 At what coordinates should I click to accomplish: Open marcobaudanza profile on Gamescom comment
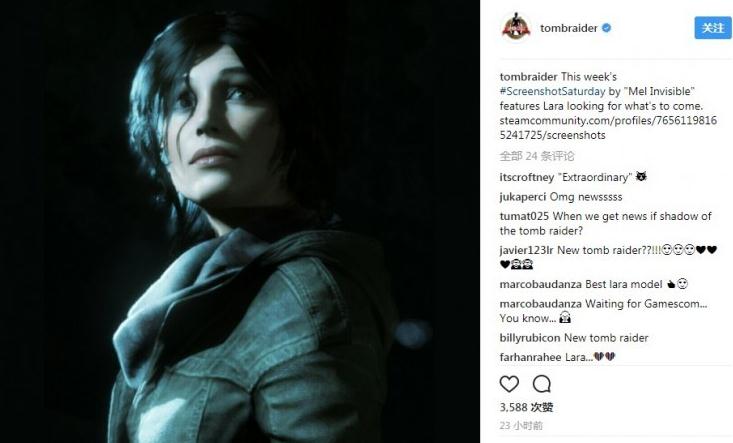(540, 304)
